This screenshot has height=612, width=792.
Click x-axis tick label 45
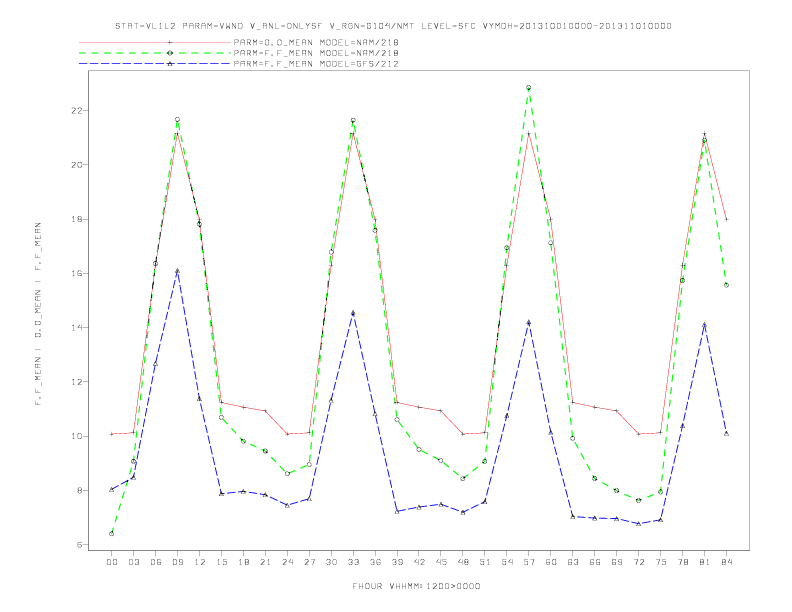tap(441, 562)
